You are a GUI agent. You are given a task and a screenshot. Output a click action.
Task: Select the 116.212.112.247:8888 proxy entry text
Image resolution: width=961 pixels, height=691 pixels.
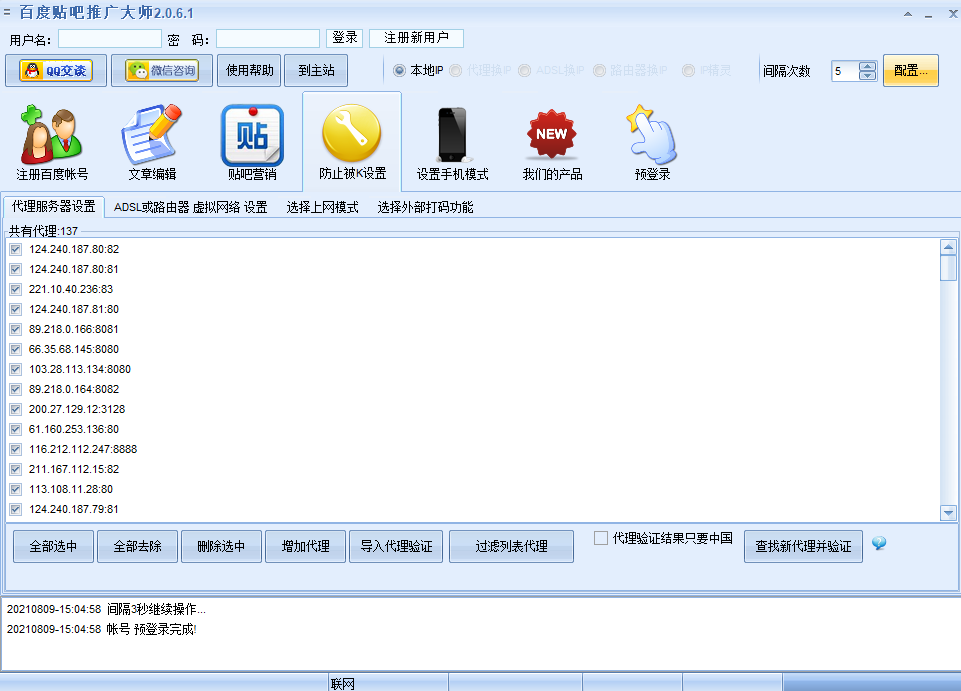83,449
